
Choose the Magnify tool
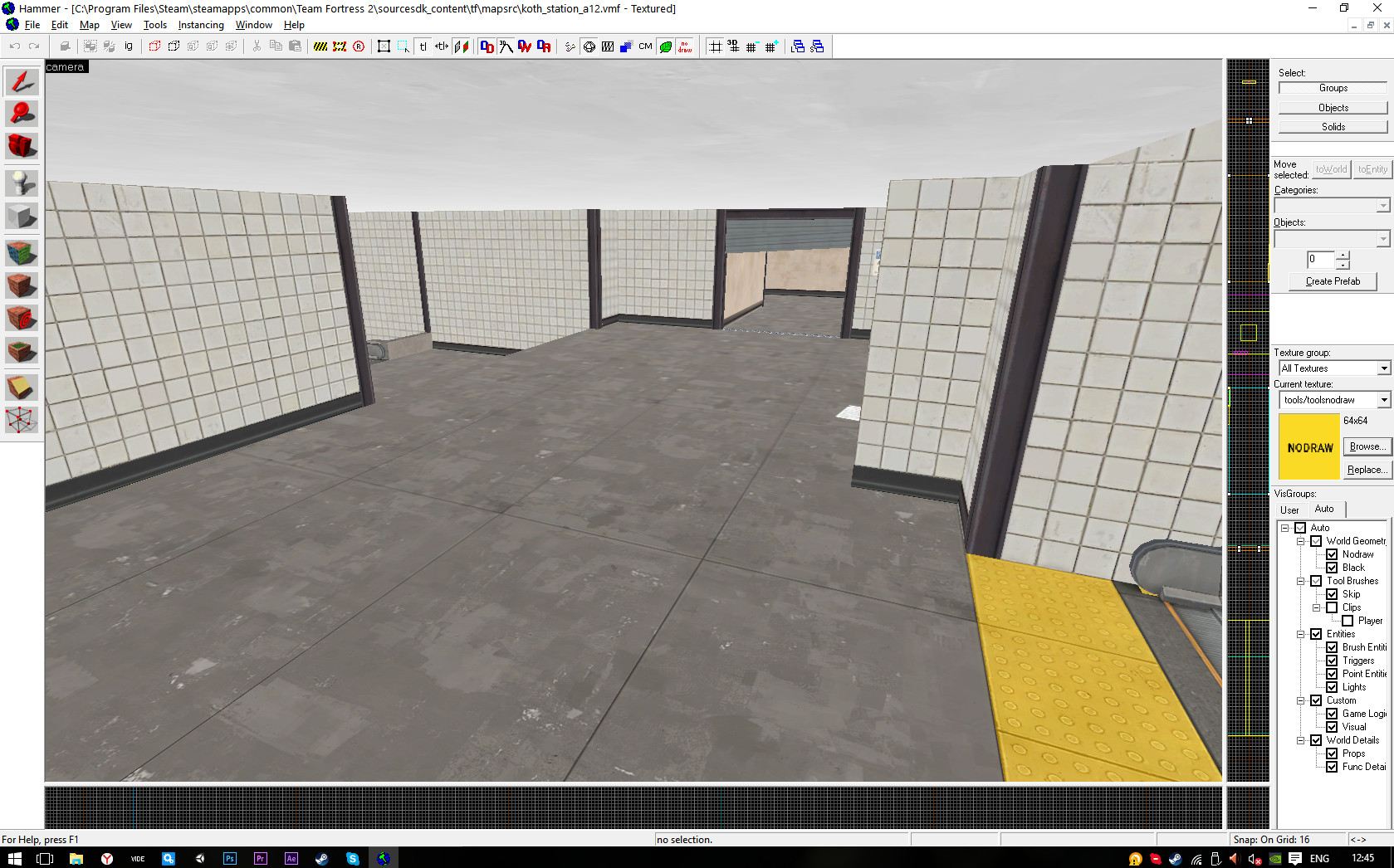tap(22, 114)
